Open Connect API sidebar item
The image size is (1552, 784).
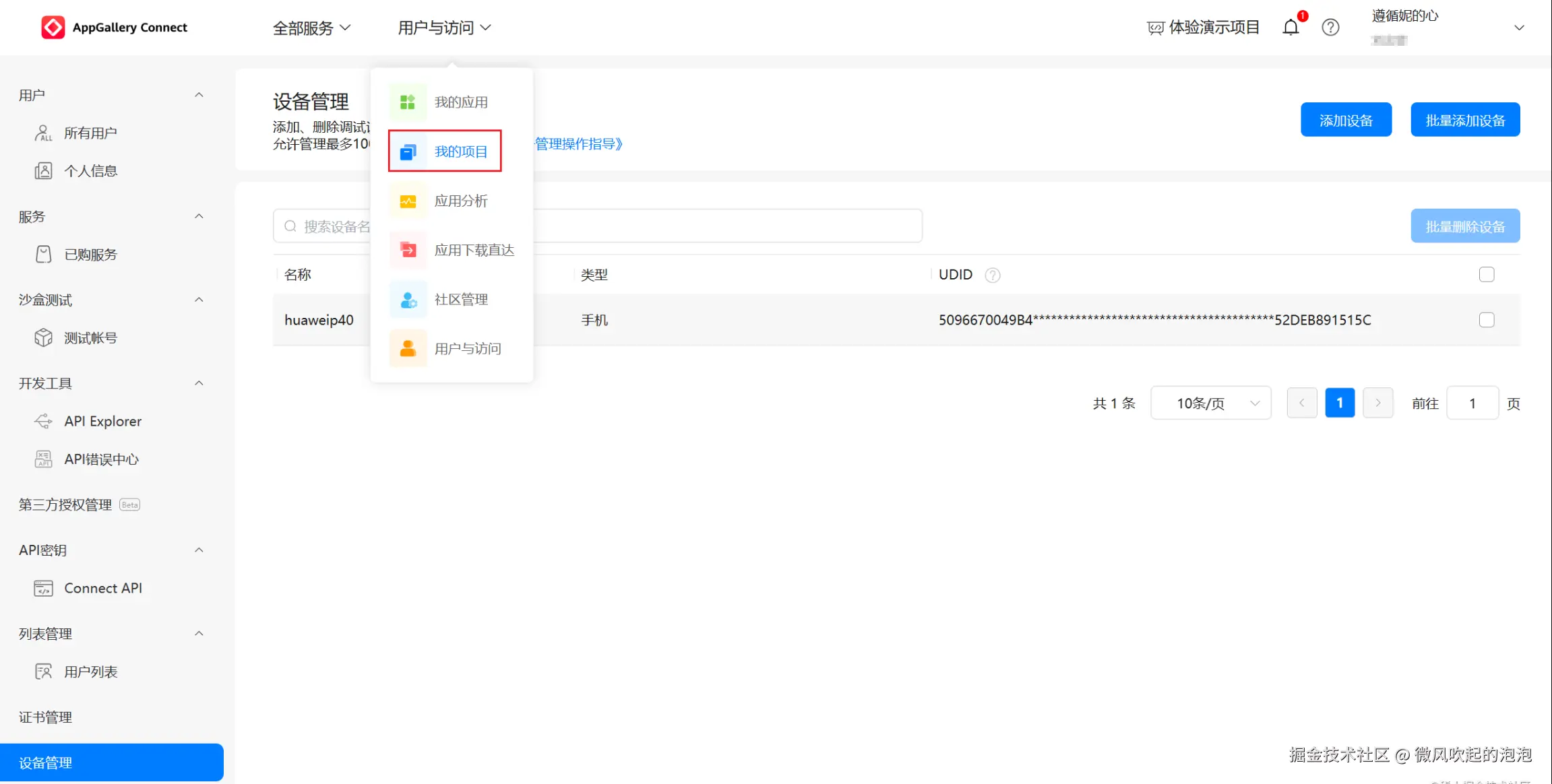(102, 588)
